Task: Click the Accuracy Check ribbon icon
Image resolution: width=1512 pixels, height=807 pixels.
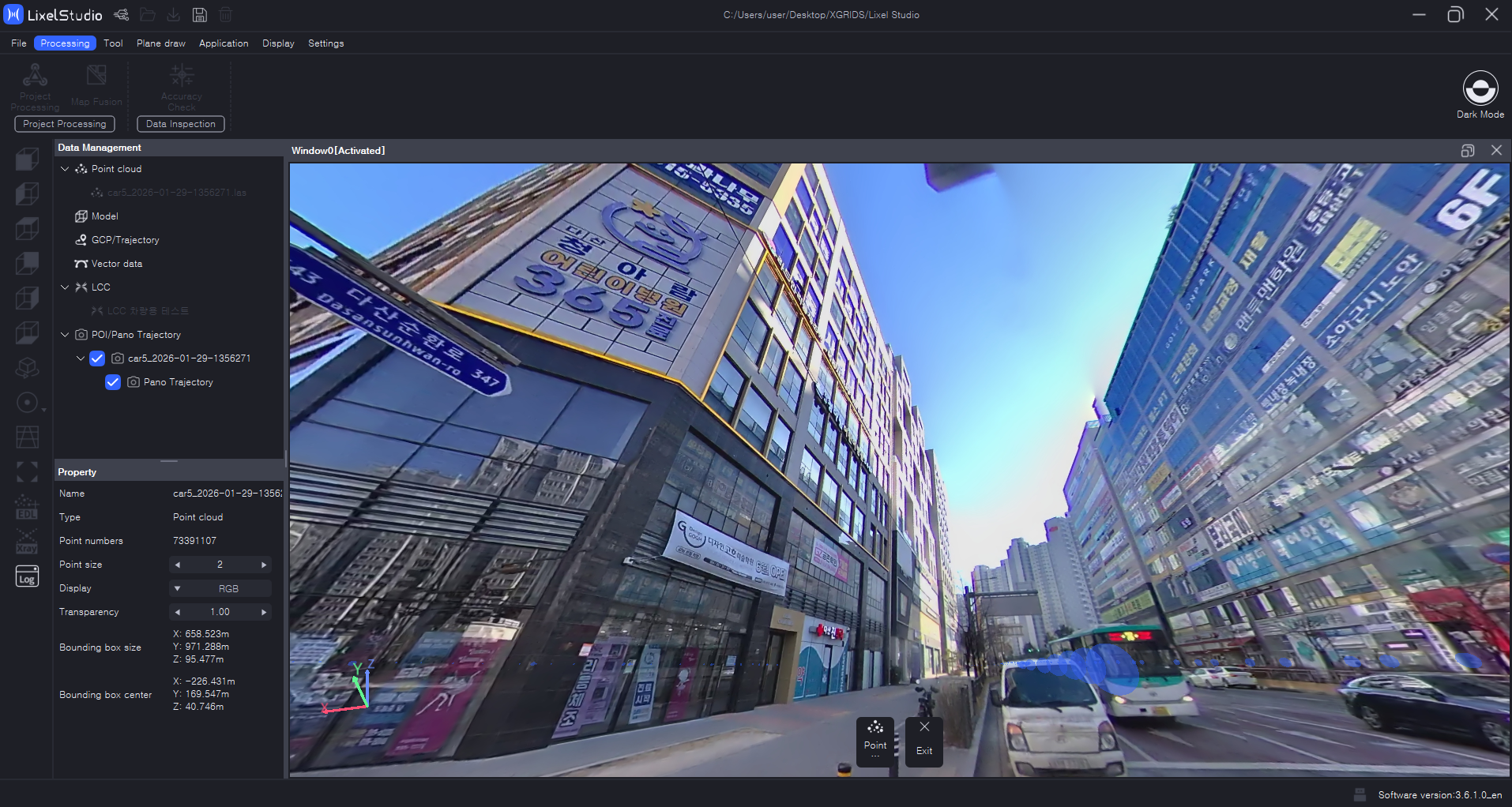Action: tap(182, 76)
